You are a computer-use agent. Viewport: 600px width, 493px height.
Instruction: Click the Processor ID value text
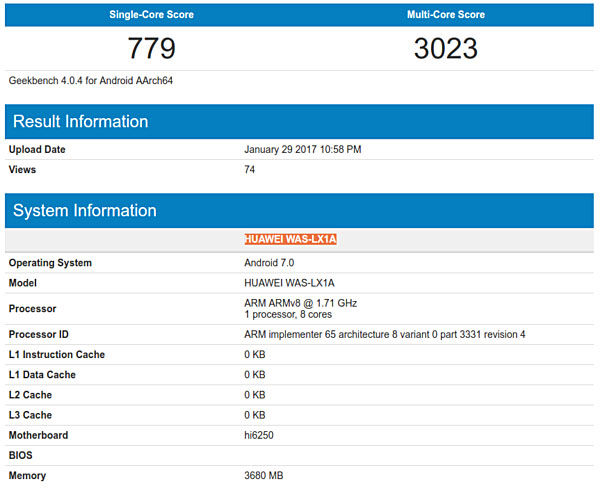coord(384,334)
